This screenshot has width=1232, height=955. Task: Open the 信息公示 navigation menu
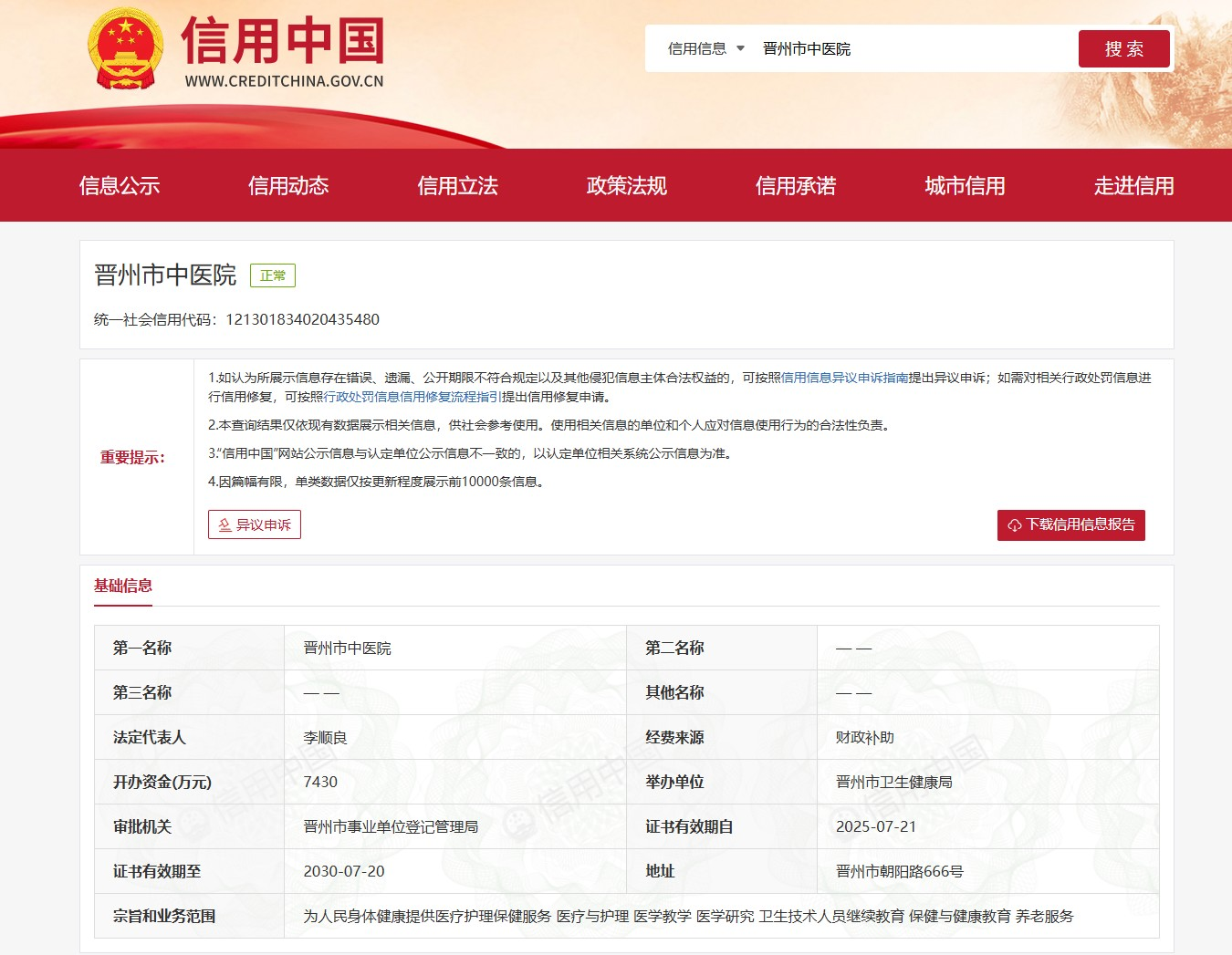point(120,186)
